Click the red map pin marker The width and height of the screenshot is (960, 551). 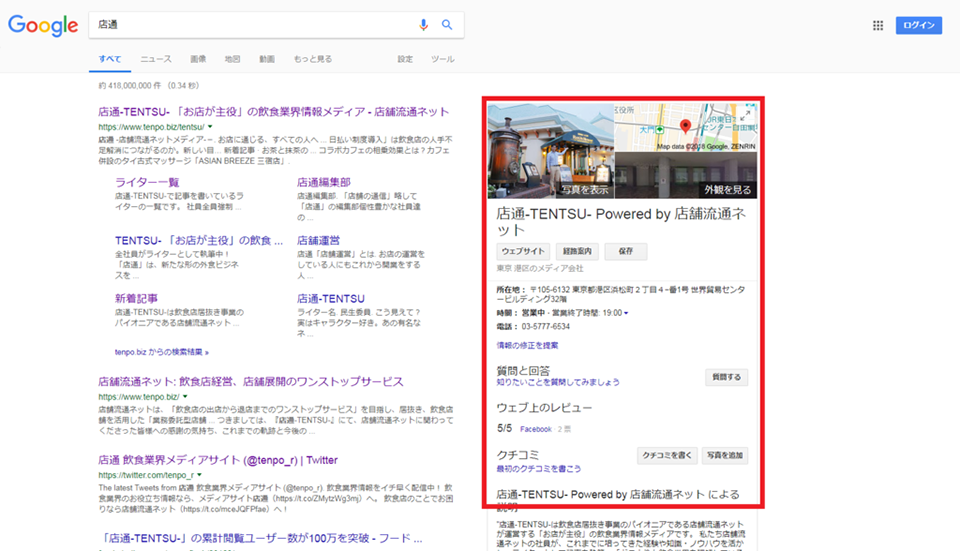[x=685, y=126]
